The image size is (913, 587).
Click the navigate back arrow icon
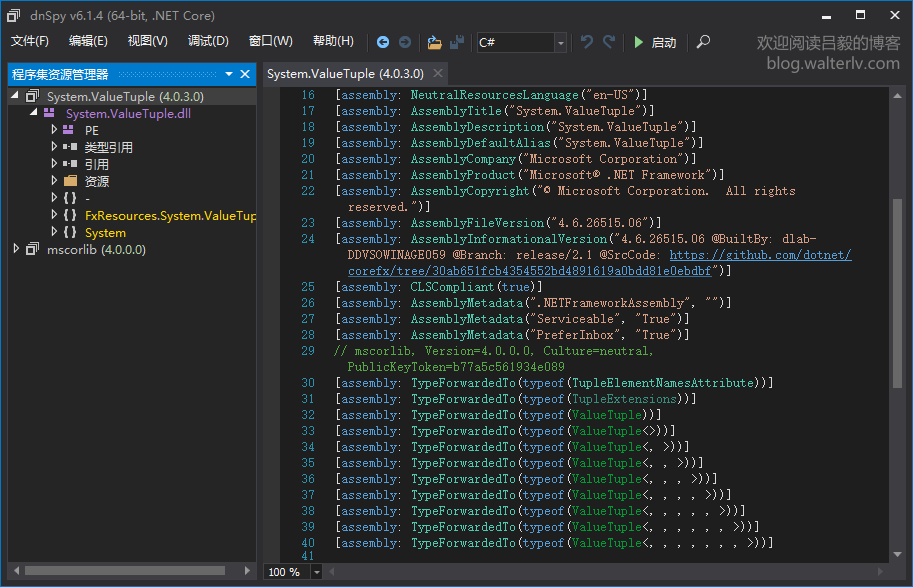click(383, 42)
